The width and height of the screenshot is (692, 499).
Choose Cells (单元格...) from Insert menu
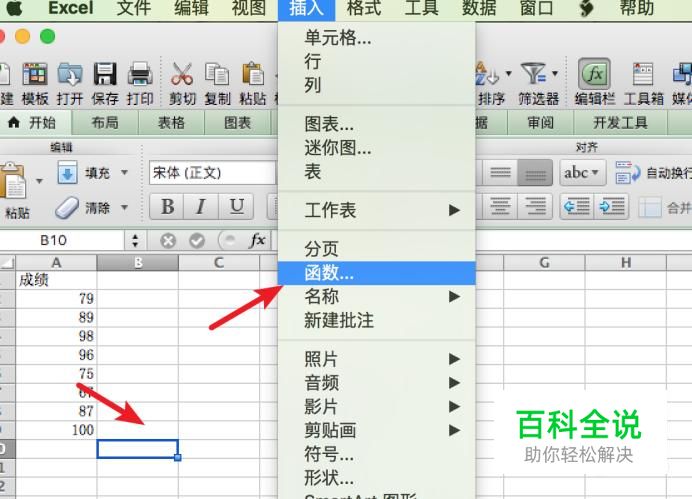coord(376,38)
